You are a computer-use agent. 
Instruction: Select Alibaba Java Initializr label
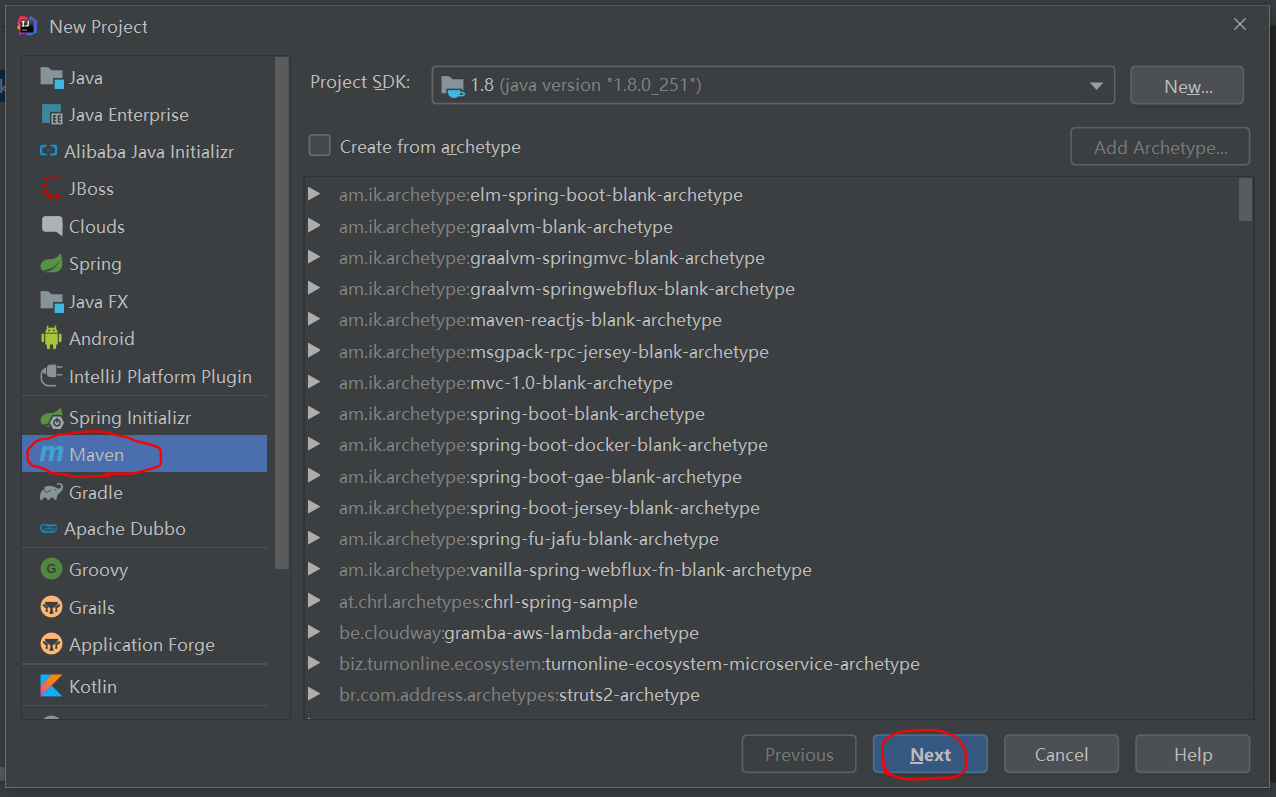tap(149, 152)
